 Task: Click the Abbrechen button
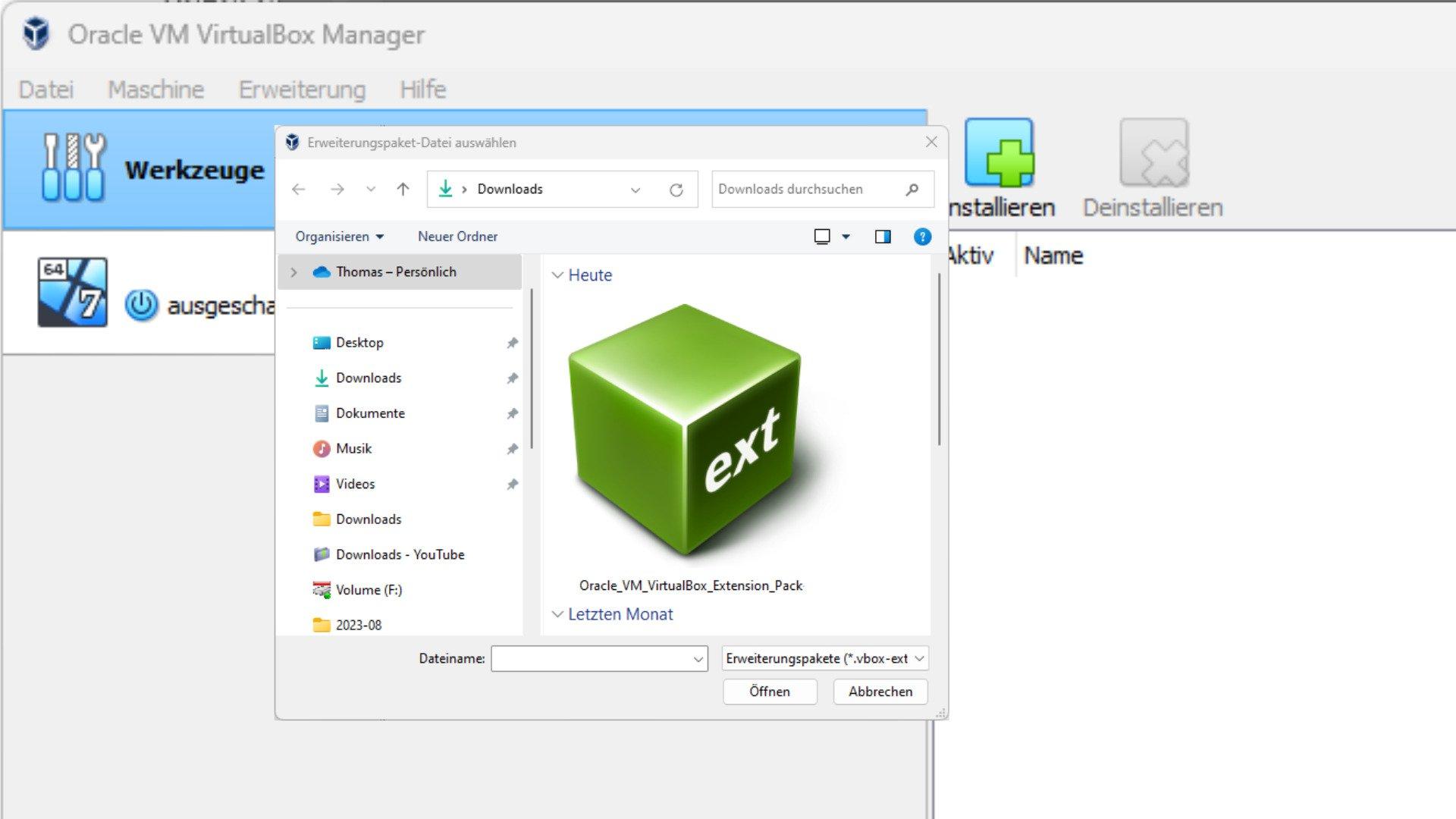pyautogui.click(x=880, y=692)
